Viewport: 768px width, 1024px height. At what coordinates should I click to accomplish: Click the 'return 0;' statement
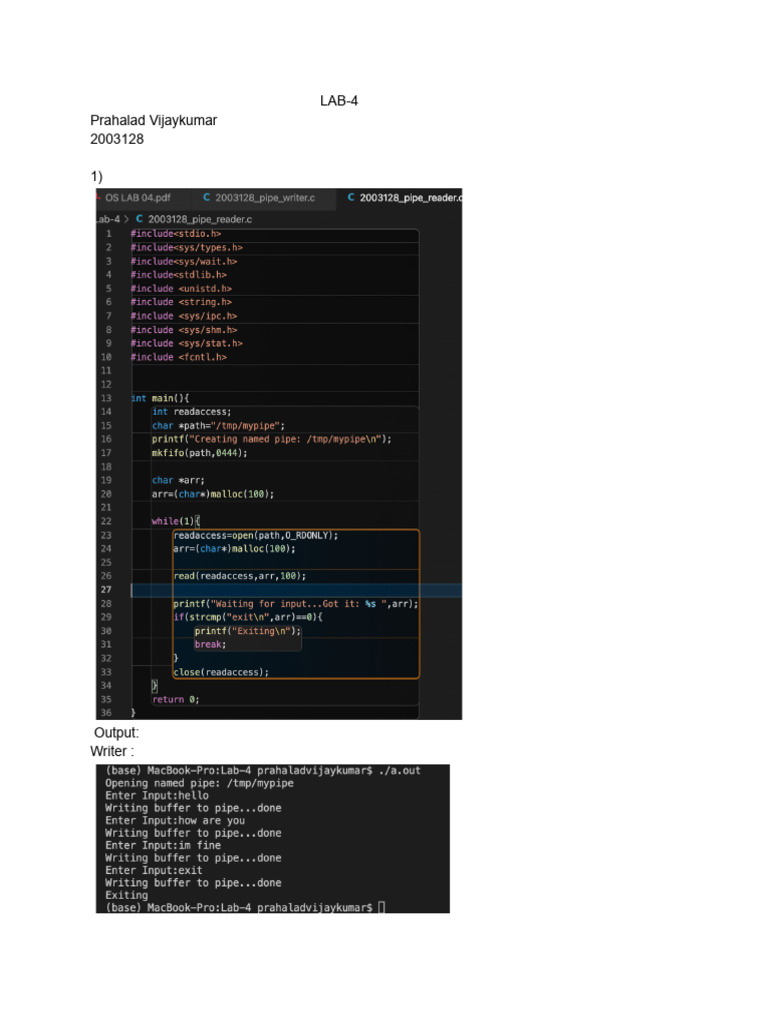[x=175, y=700]
